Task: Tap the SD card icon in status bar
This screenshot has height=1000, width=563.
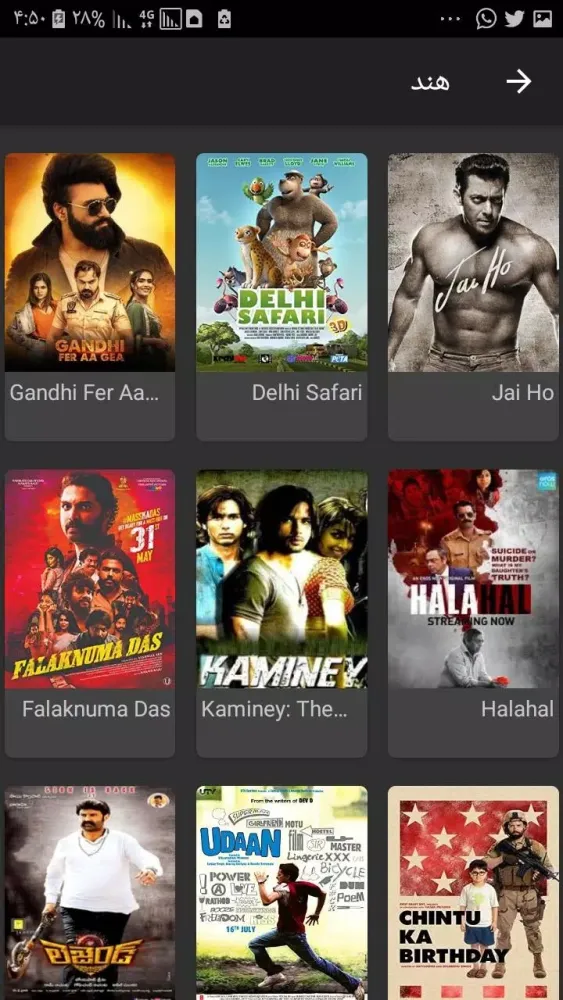Action: click(194, 18)
